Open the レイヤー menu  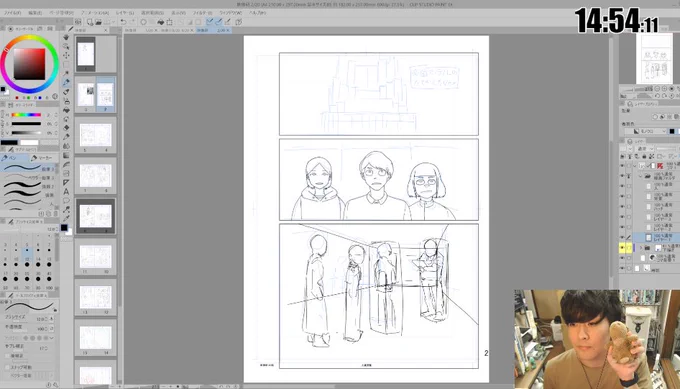(x=125, y=13)
